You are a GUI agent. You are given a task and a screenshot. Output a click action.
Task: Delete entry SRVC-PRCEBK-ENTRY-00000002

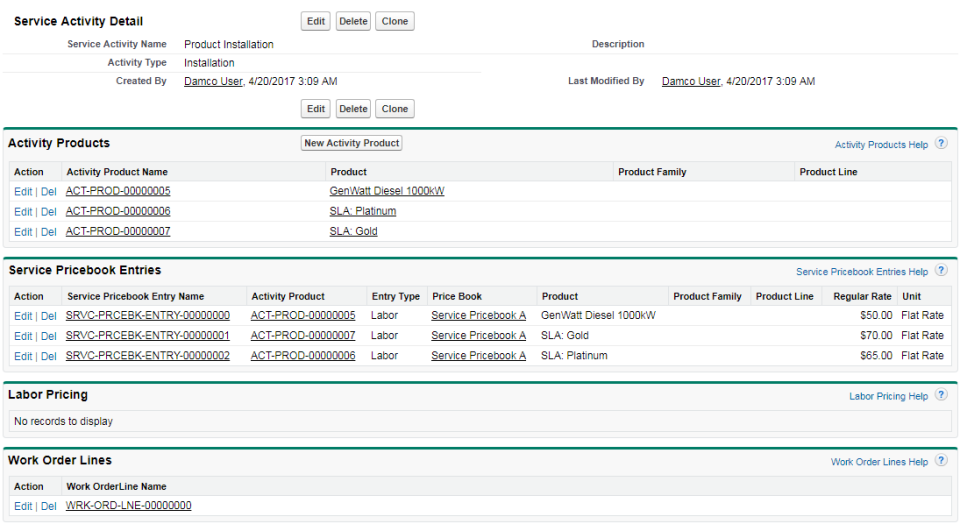click(x=48, y=357)
